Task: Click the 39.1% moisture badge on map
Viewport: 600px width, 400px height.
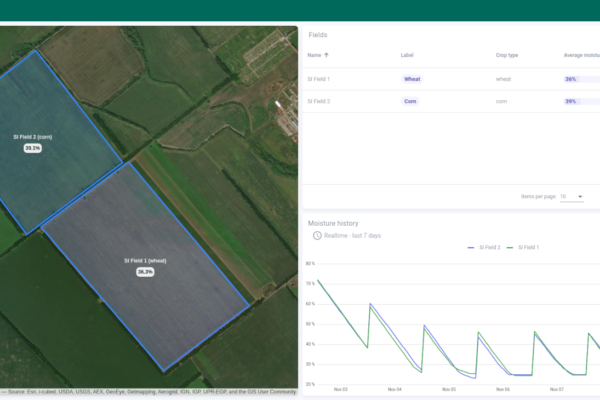Action: pos(33,148)
